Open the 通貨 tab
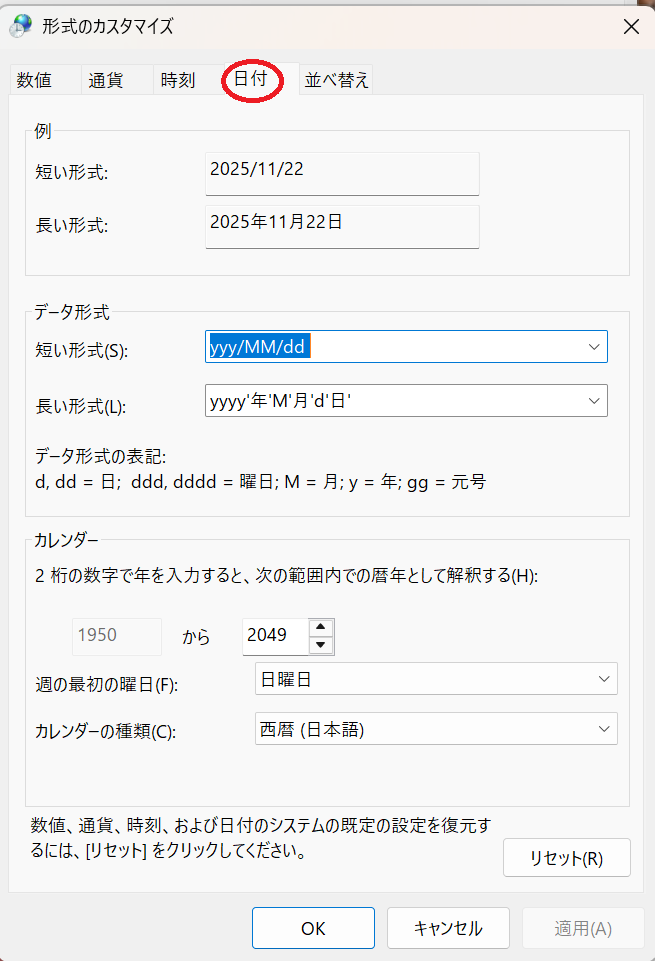Screen dimensions: 655x961 click(x=105, y=80)
